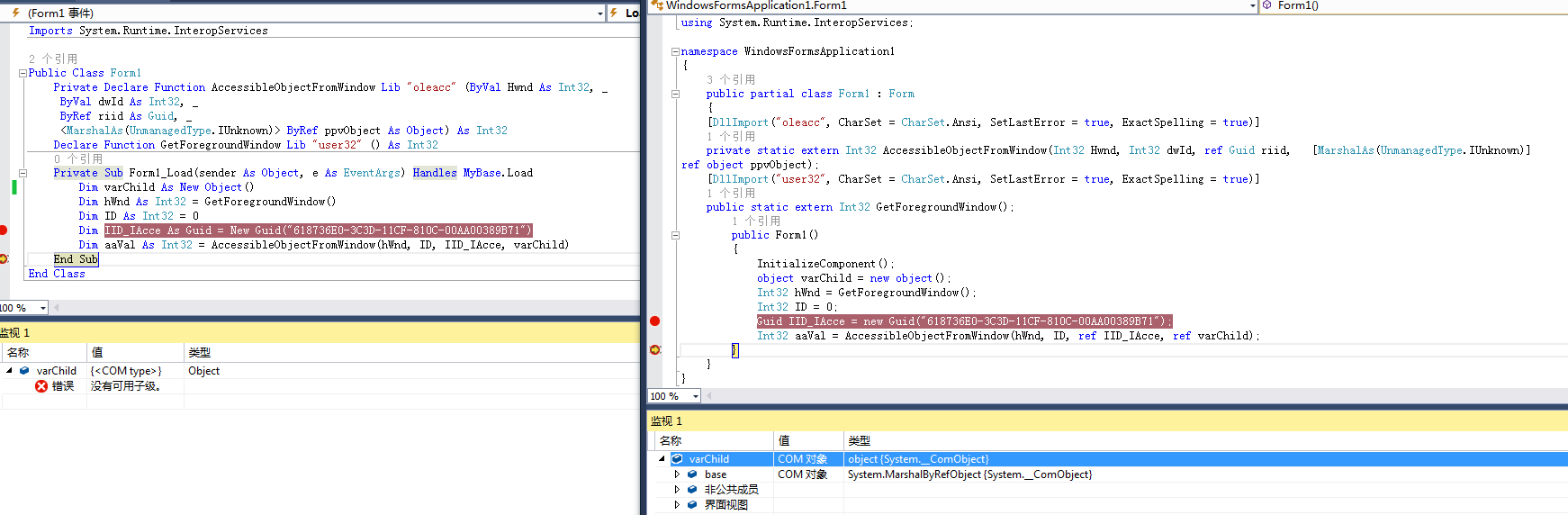Screen dimensions: 1568x515
Task: Click the '没有可用子级。' message cell
Action: (x=126, y=386)
